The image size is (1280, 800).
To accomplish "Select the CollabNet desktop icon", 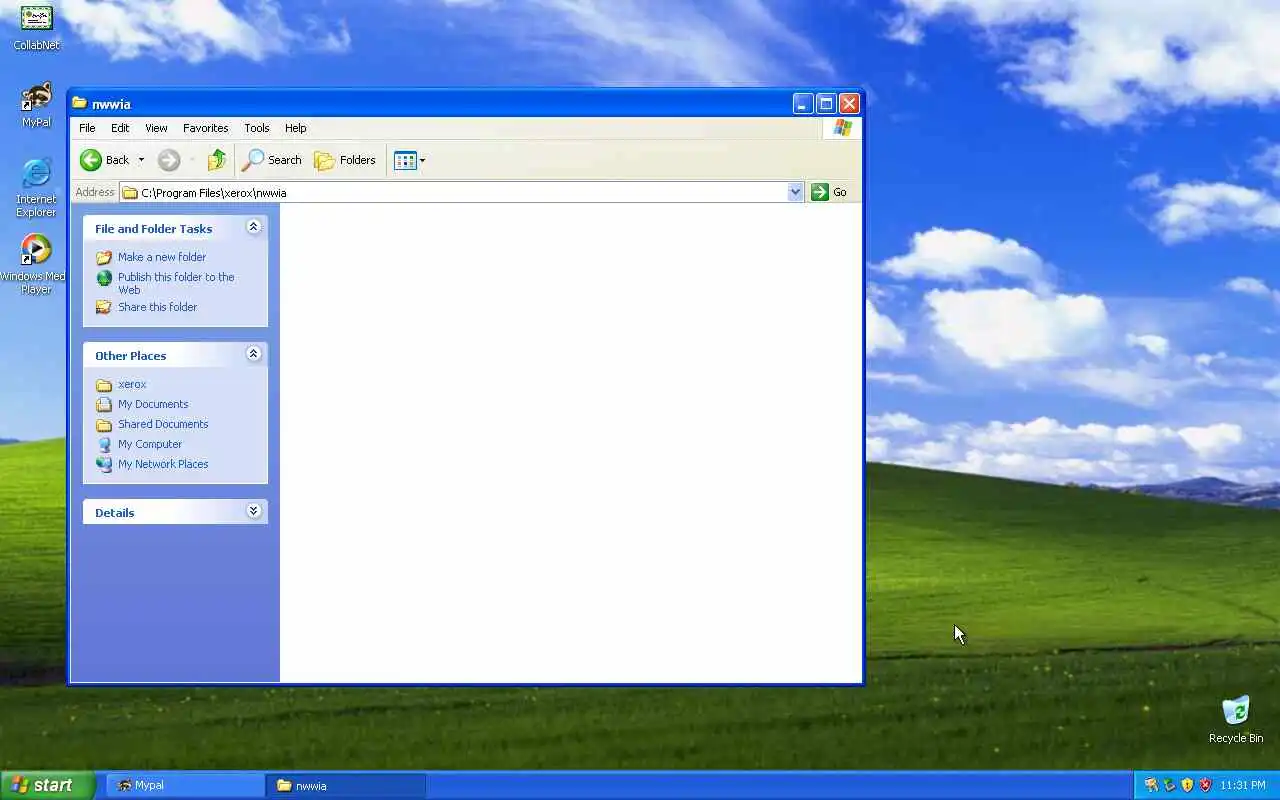I will [36, 28].
